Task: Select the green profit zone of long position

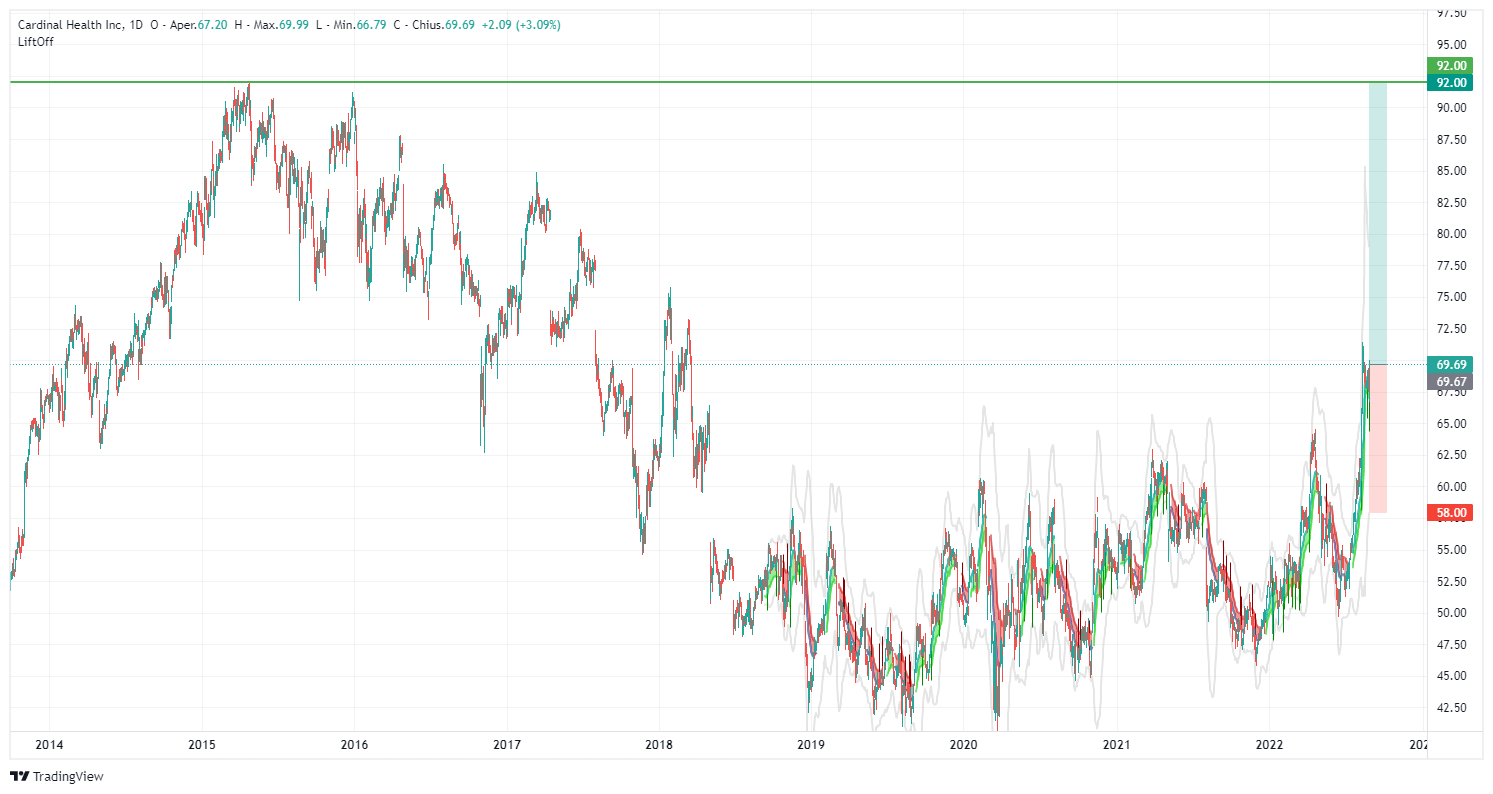Action: (x=1378, y=223)
